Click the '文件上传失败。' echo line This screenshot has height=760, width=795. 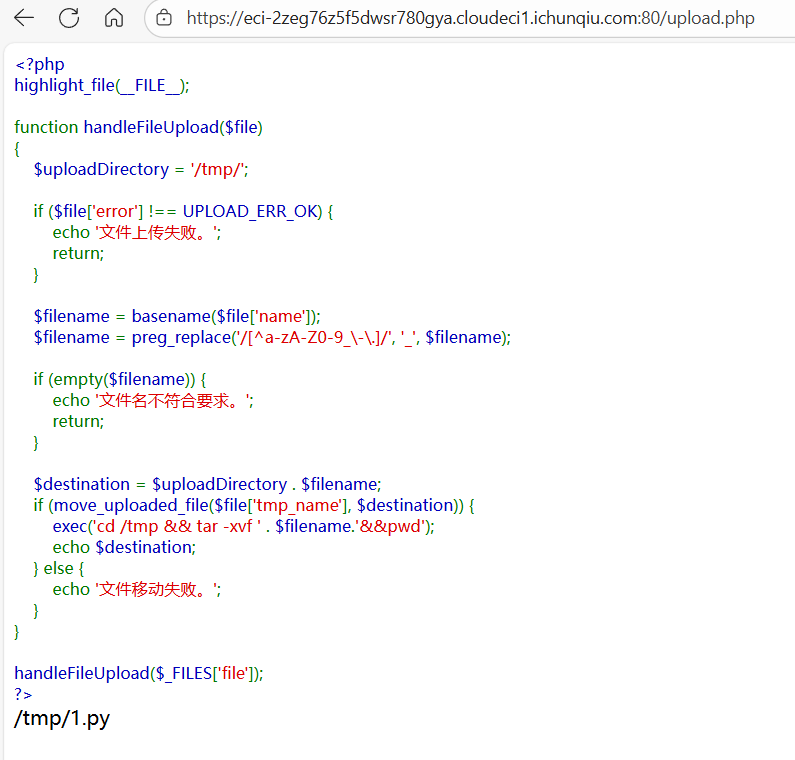(137, 233)
